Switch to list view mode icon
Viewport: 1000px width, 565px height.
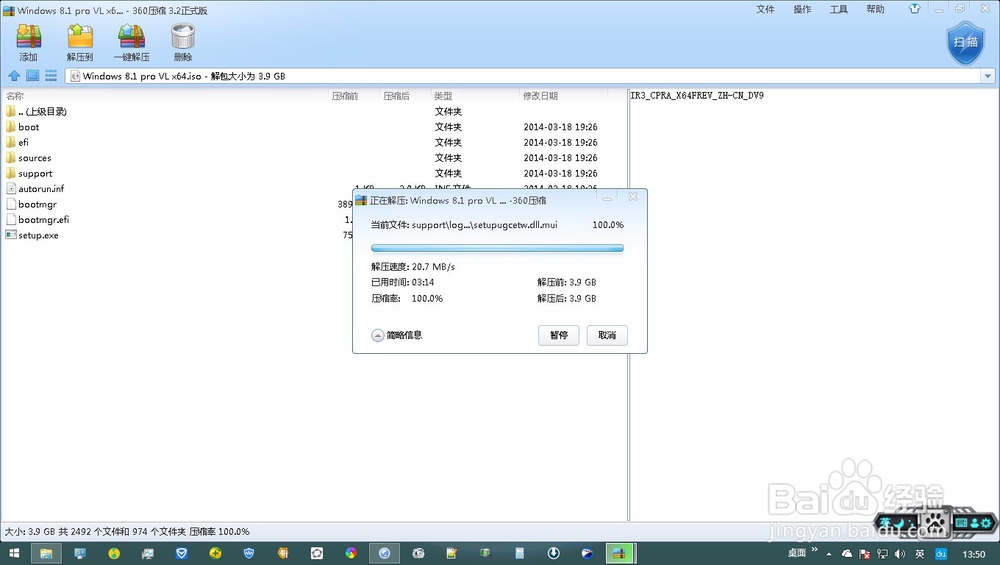pos(51,76)
